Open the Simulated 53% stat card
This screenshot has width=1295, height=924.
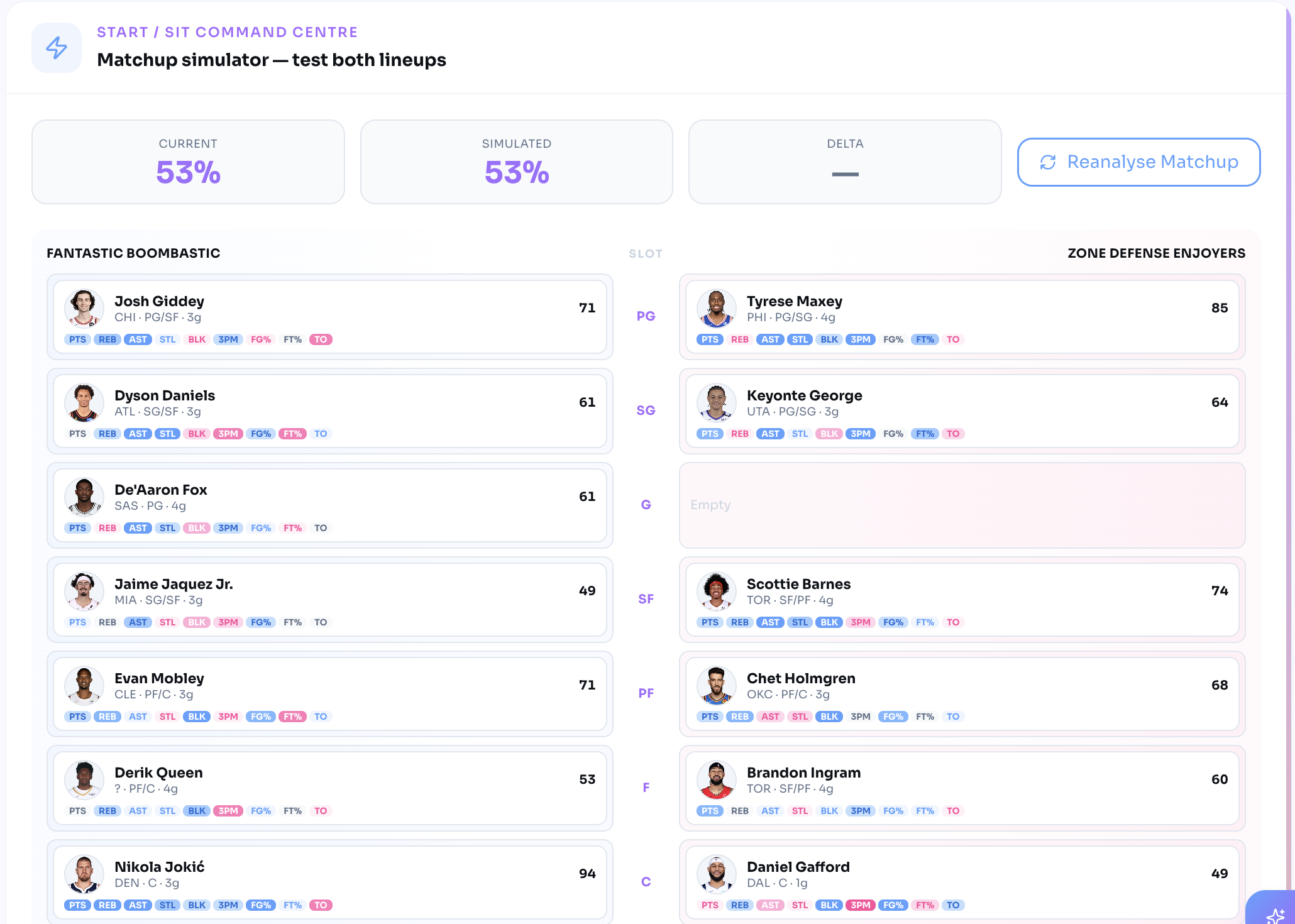(516, 162)
